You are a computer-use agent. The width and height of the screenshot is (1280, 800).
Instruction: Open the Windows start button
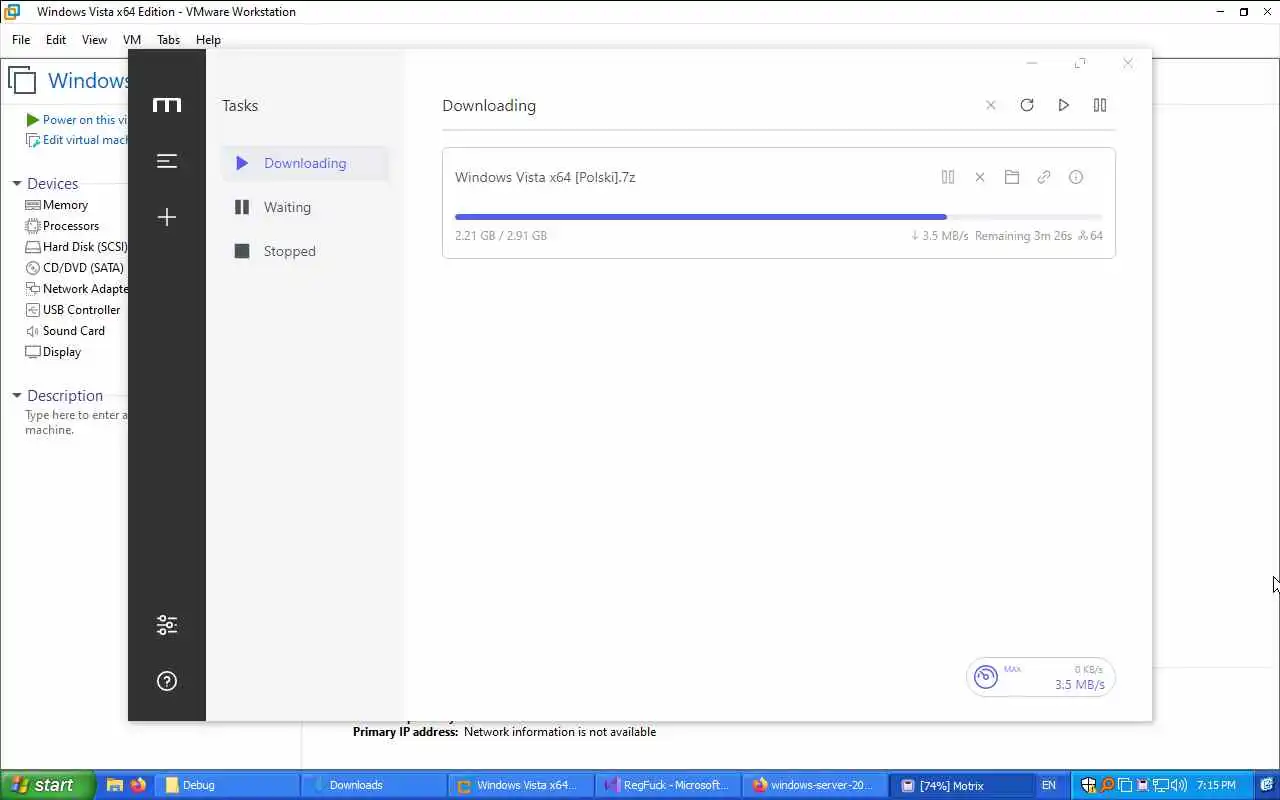47,785
